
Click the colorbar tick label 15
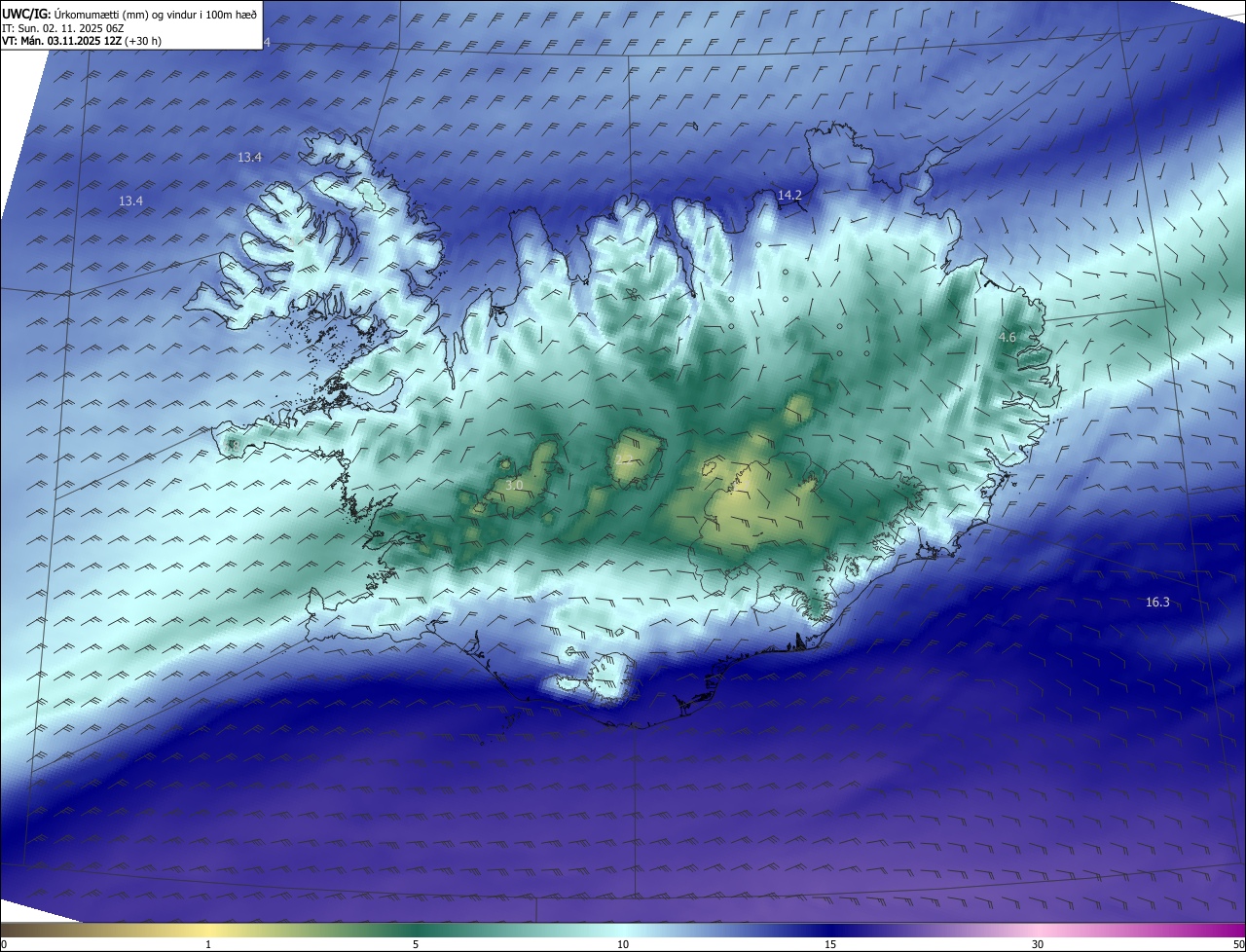[x=830, y=944]
